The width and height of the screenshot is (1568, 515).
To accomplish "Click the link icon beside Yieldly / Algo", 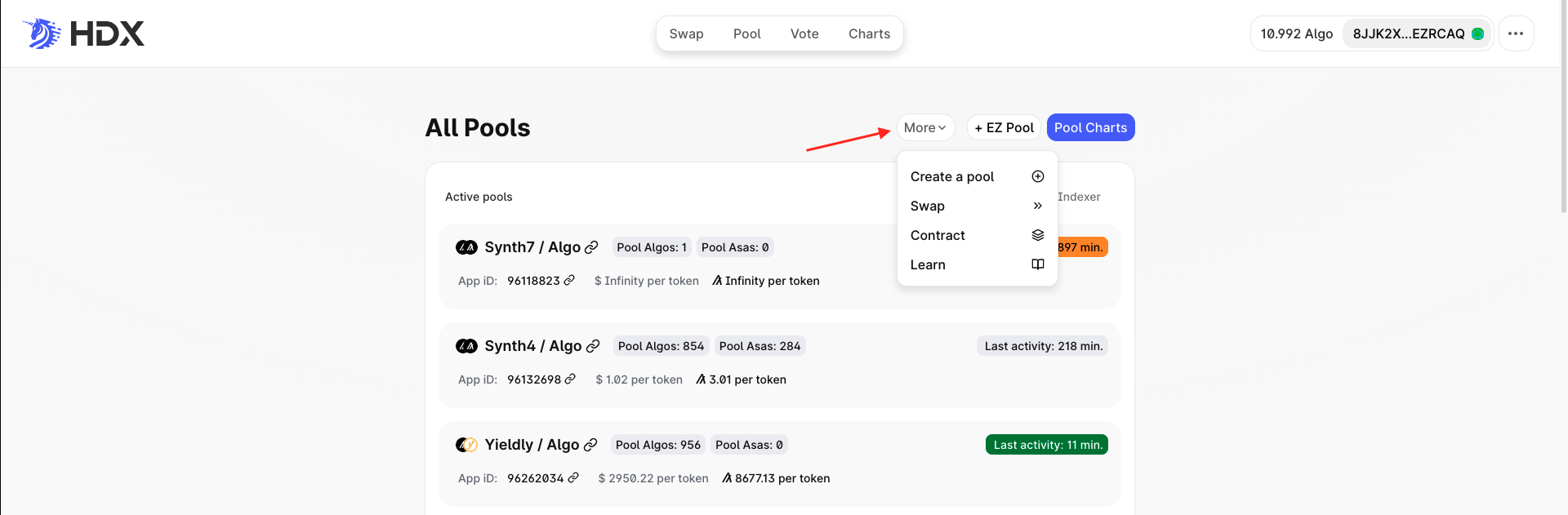I will [590, 445].
